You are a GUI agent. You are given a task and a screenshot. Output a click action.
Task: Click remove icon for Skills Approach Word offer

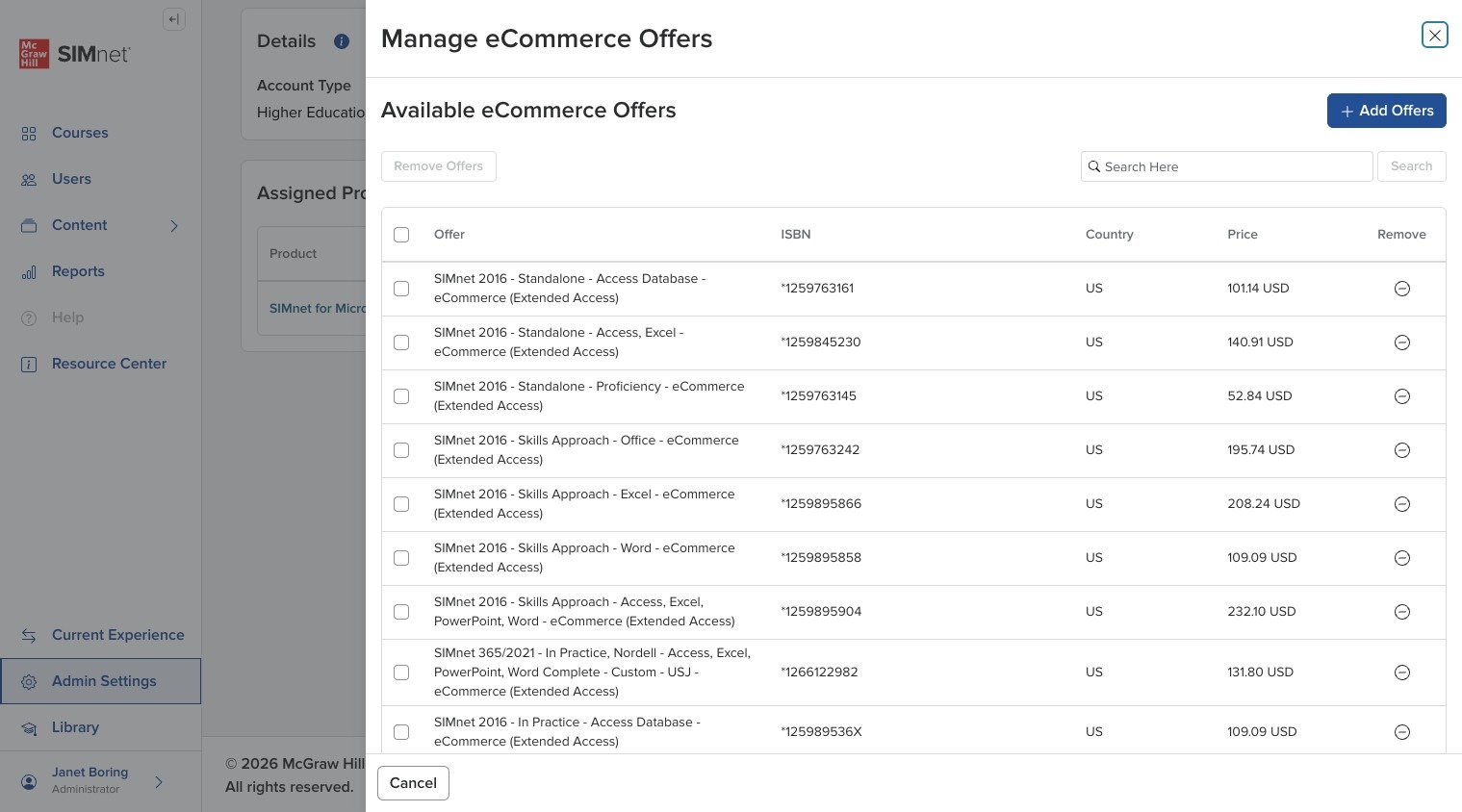(x=1402, y=558)
